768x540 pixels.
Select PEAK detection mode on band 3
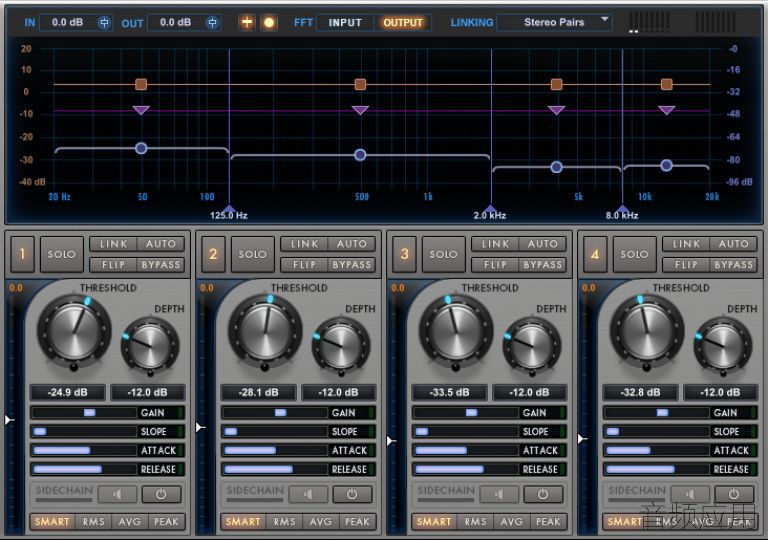(548, 522)
